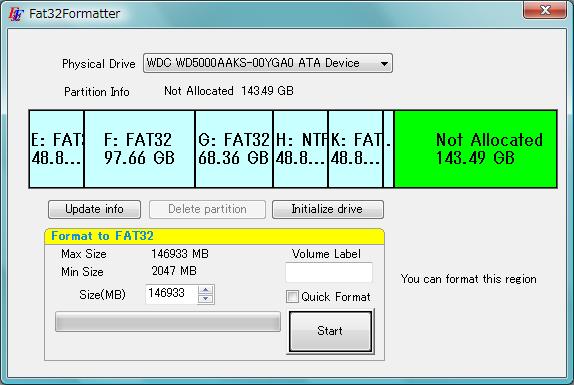
Task: Open the Physical Drive dropdown
Action: click(268, 63)
